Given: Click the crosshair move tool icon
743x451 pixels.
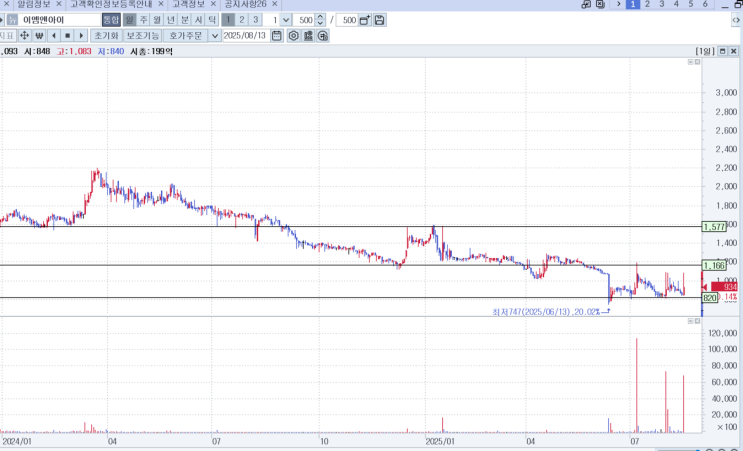Looking at the screenshot, I should coord(24,36).
